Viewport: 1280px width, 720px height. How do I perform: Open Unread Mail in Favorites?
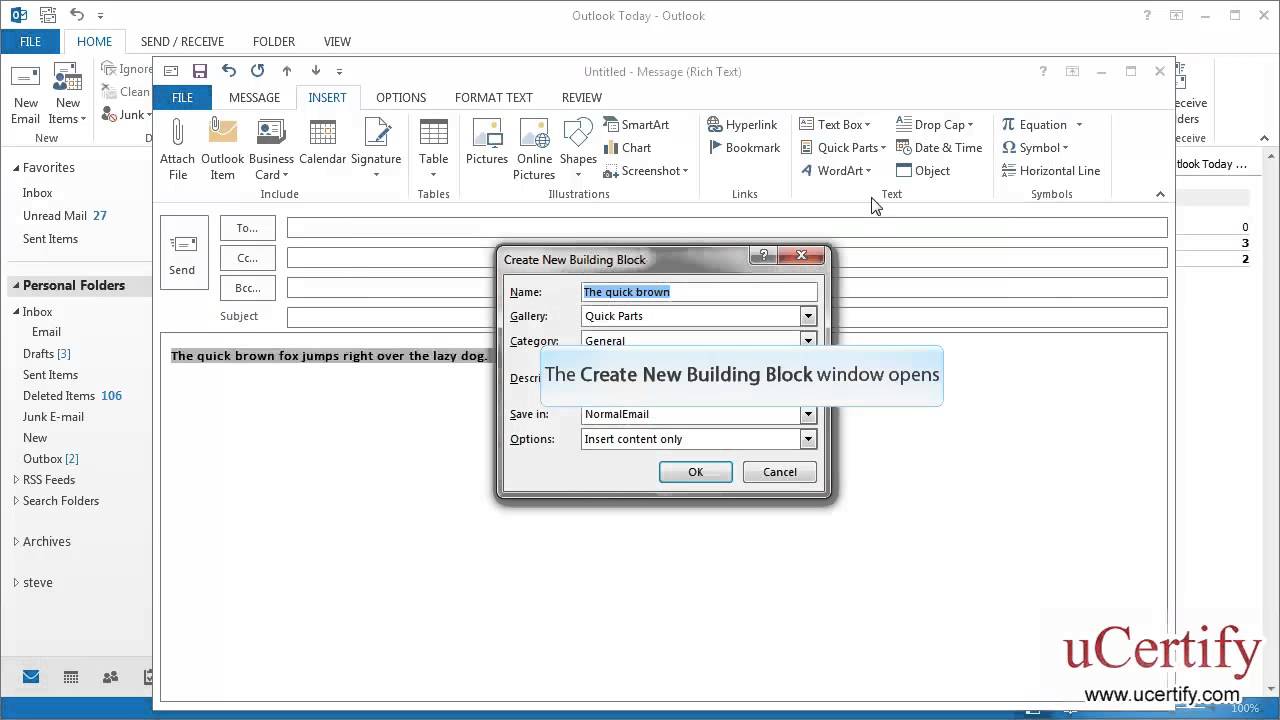pyautogui.click(x=65, y=216)
